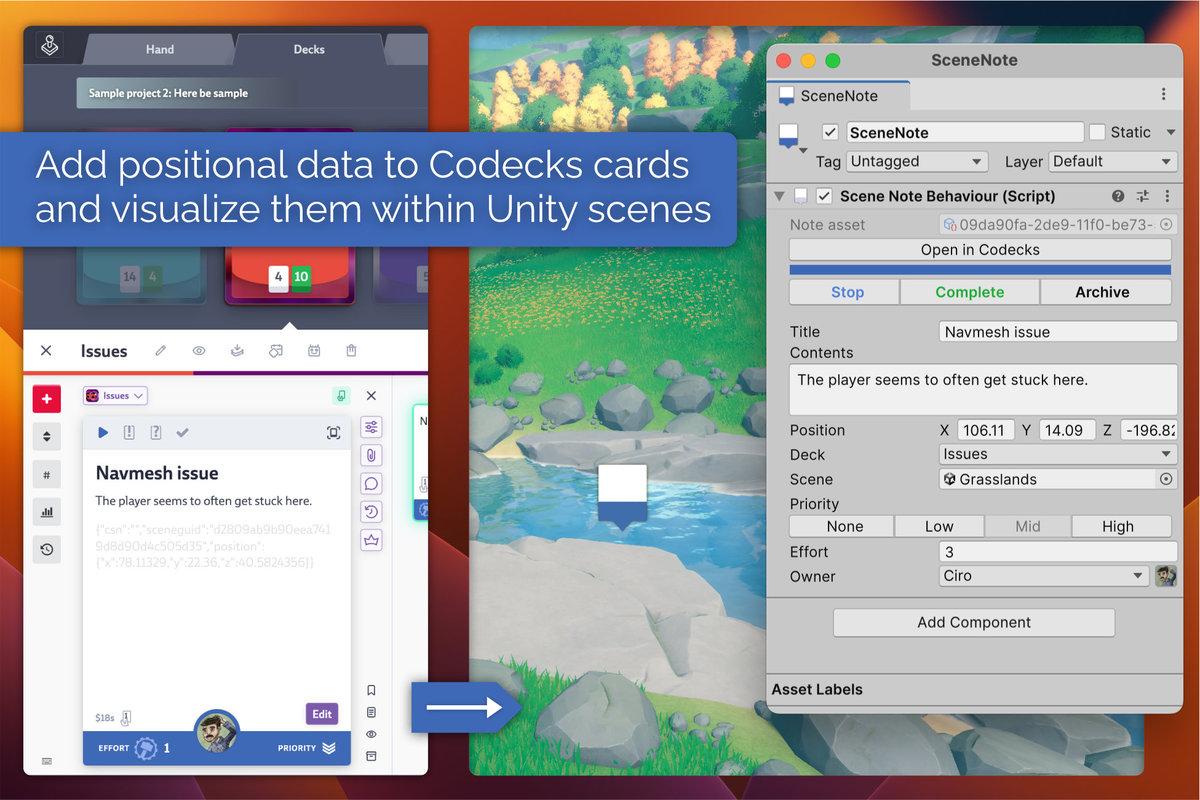Click the download-tray icon in the Issues header
Viewport: 1200px width, 800px height.
point(237,351)
